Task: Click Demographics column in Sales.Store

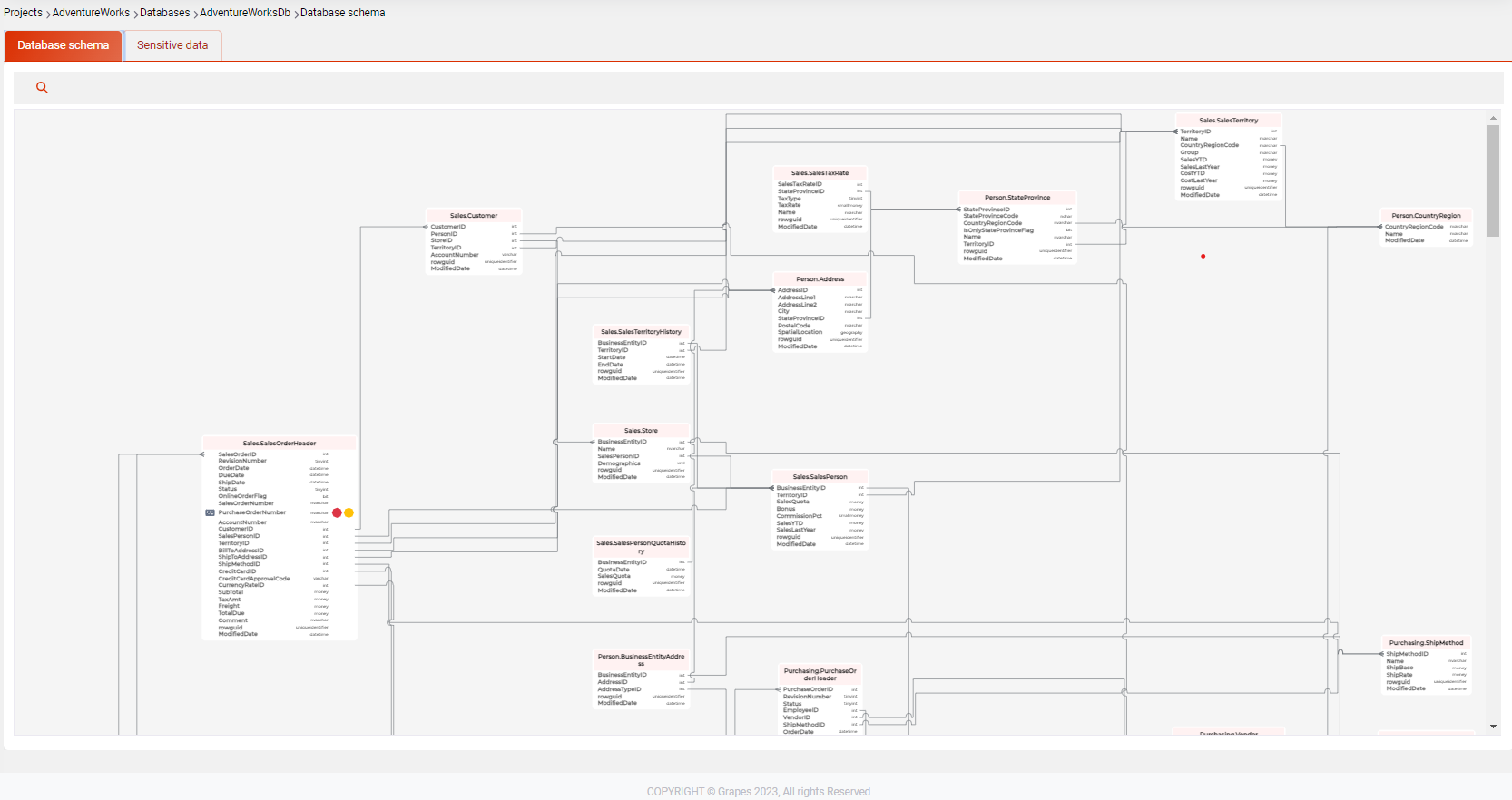Action: click(x=619, y=463)
